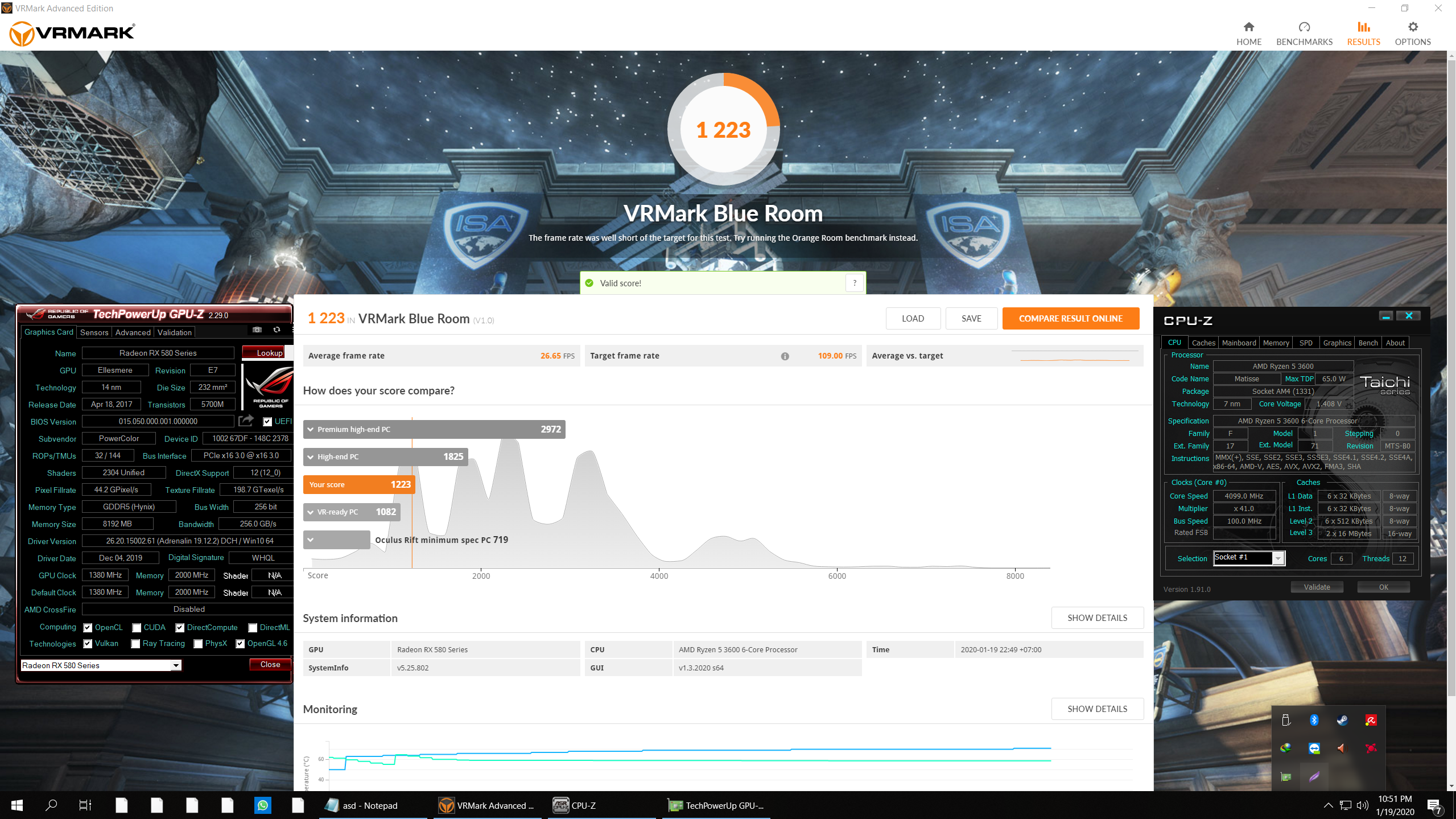Toggle the OpenGL 4.6 checkbox
This screenshot has width=1456, height=819.
[240, 644]
